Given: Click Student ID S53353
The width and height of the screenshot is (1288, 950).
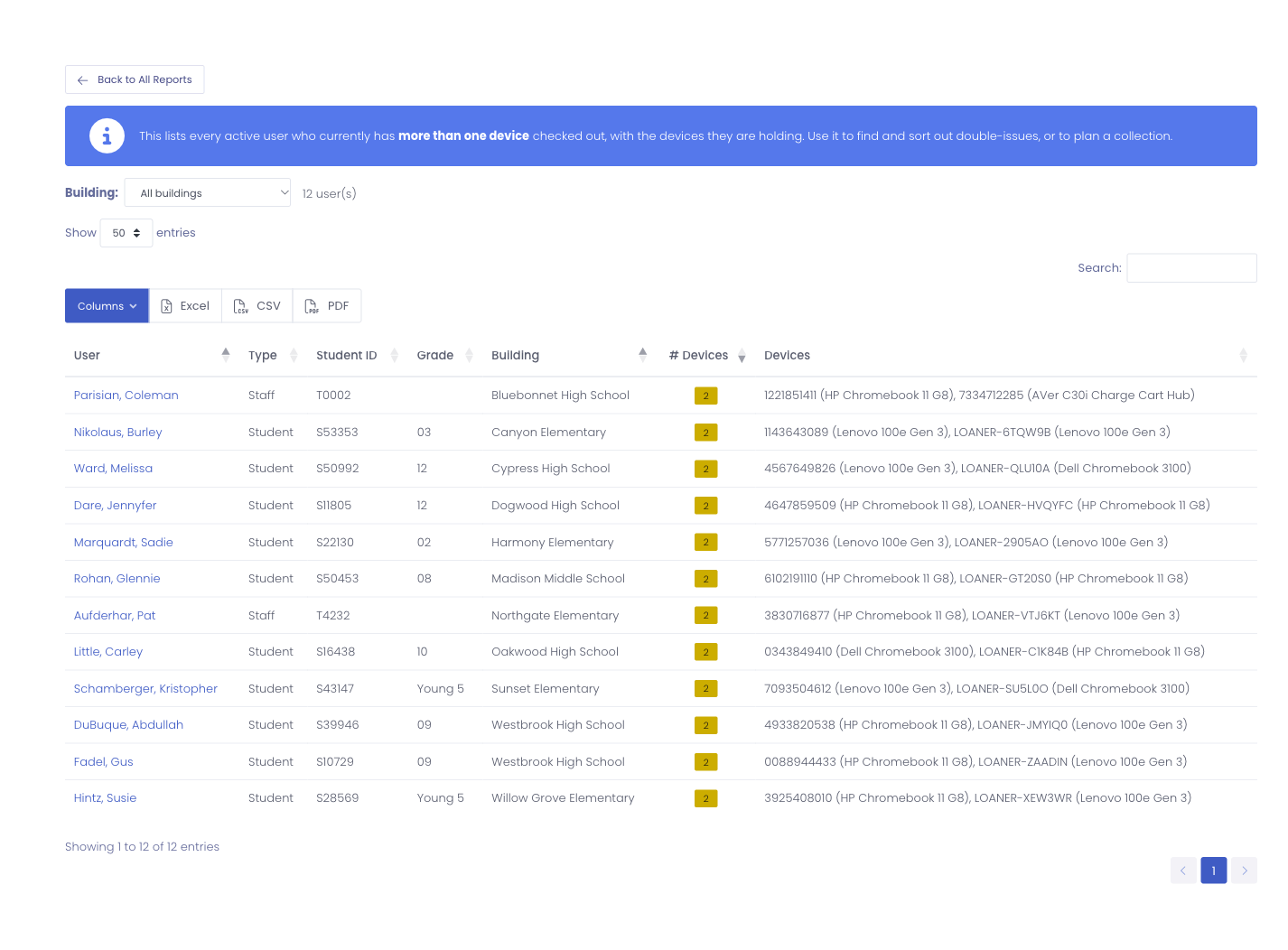Looking at the screenshot, I should 337,433.
